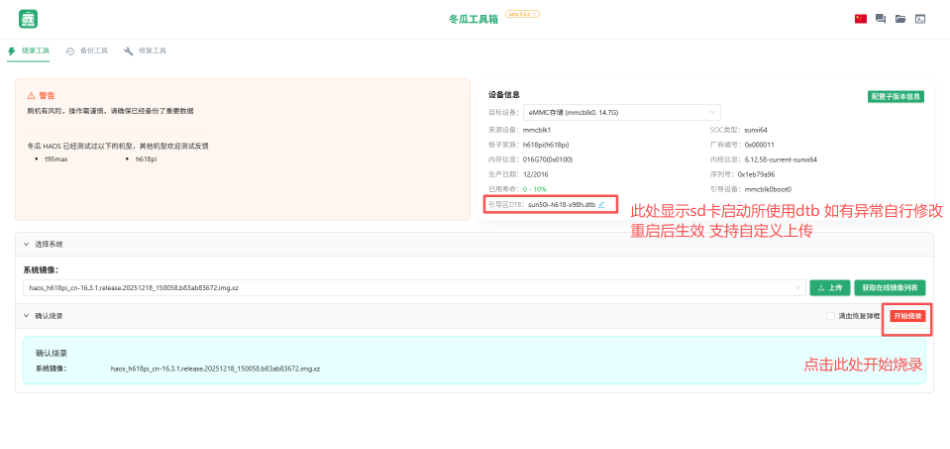The image size is (950, 449).
Task: Open the file manager folder icon
Action: click(900, 19)
